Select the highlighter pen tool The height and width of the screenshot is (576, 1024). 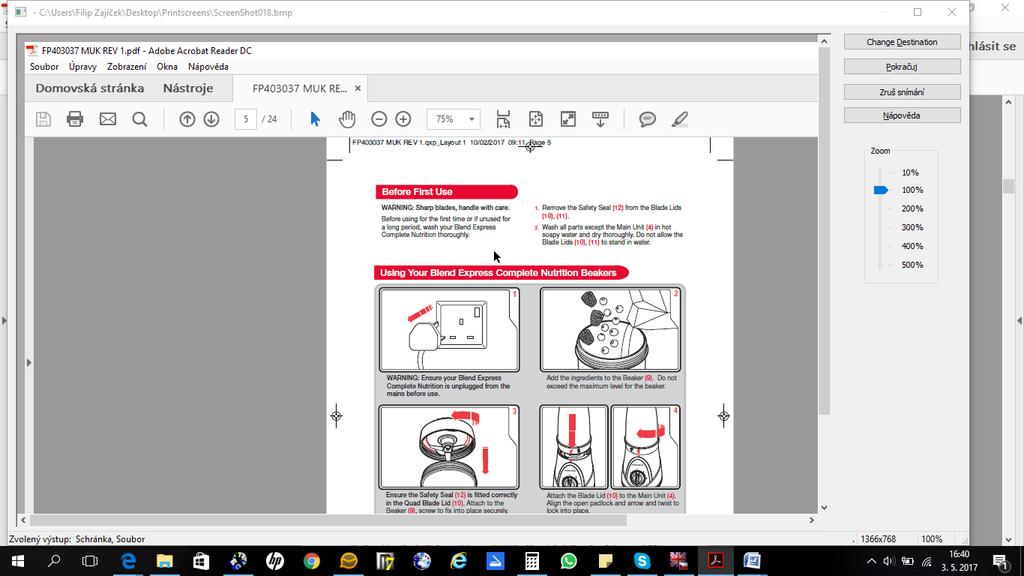pyautogui.click(x=679, y=119)
